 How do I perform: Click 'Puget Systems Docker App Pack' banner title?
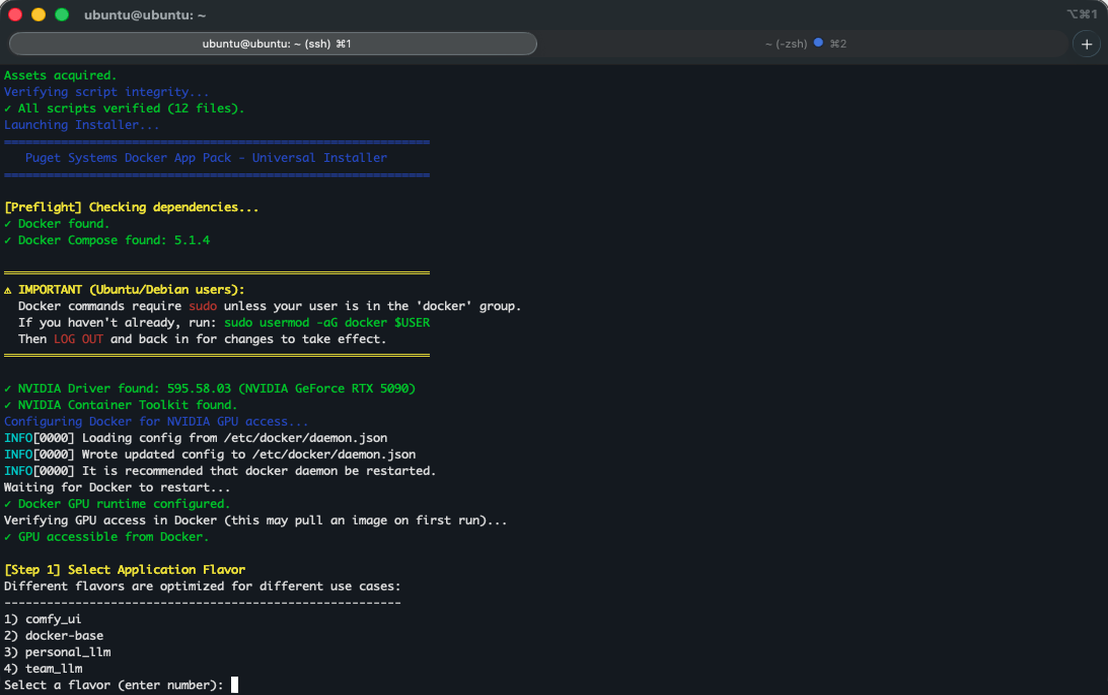click(206, 158)
